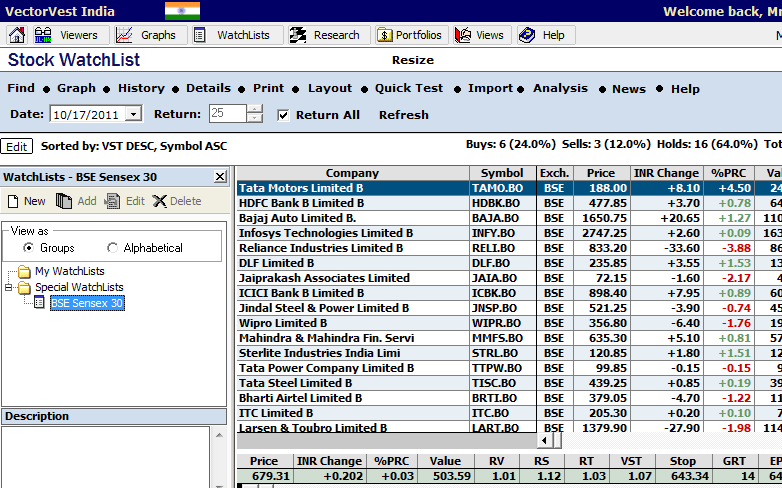The width and height of the screenshot is (782, 488).
Task: Open the Layout menu item
Action: 329,88
